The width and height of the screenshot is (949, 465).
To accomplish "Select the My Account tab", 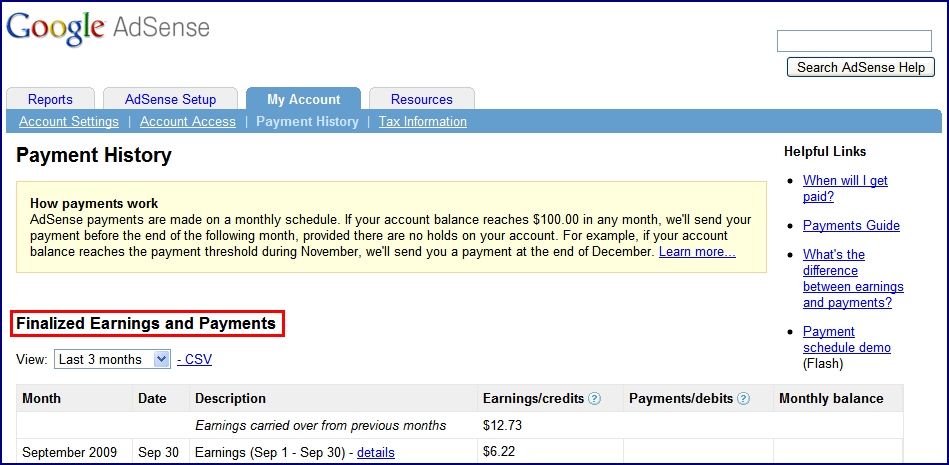I will pyautogui.click(x=304, y=99).
